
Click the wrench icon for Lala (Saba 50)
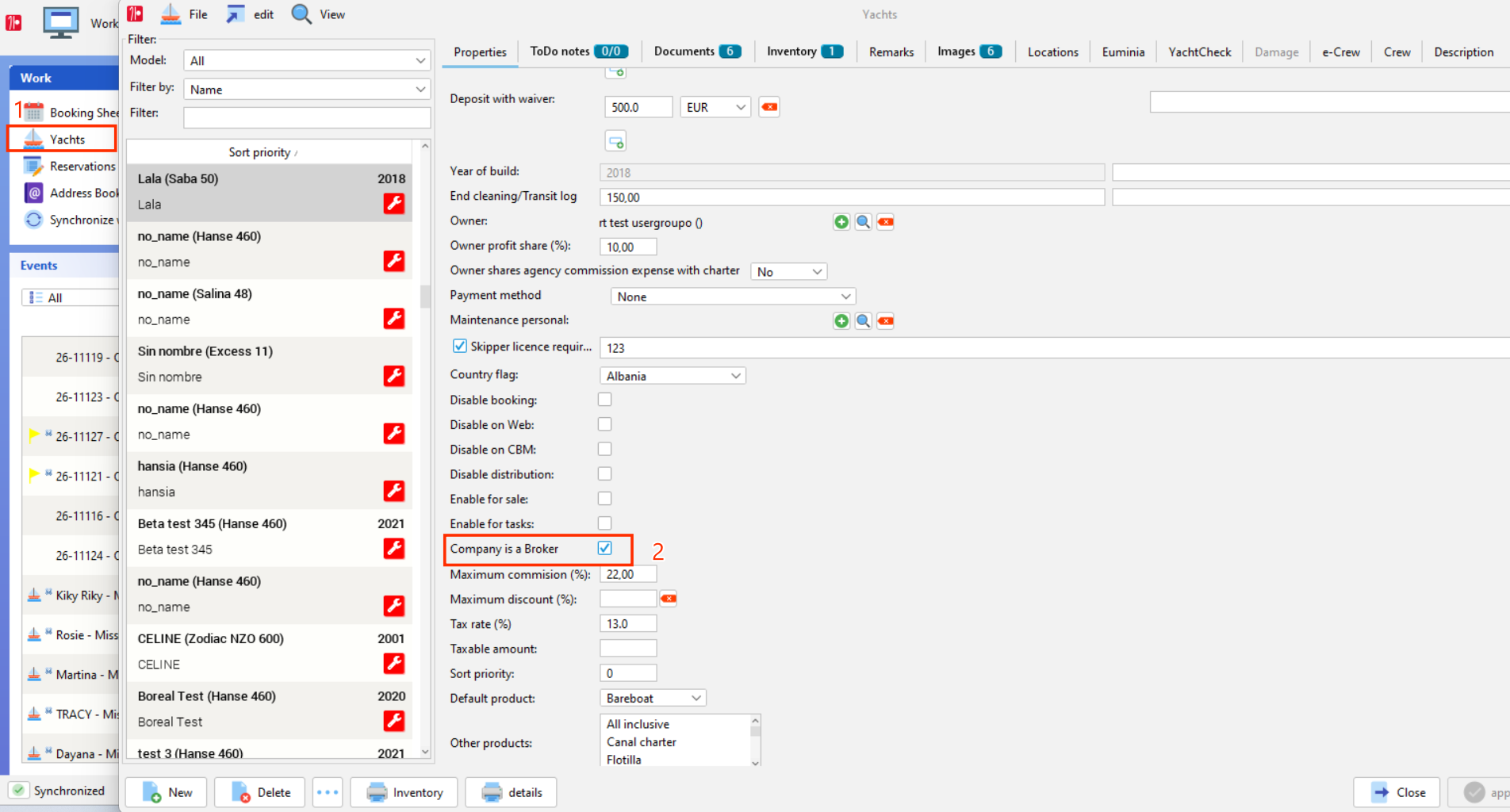click(x=394, y=204)
